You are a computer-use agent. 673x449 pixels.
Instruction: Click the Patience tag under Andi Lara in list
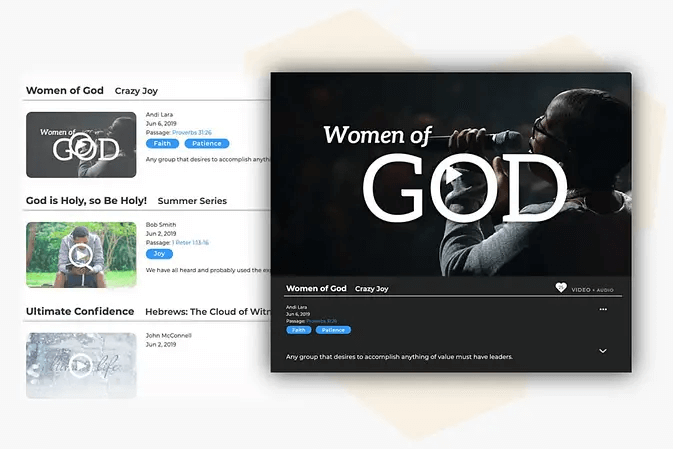[x=207, y=143]
